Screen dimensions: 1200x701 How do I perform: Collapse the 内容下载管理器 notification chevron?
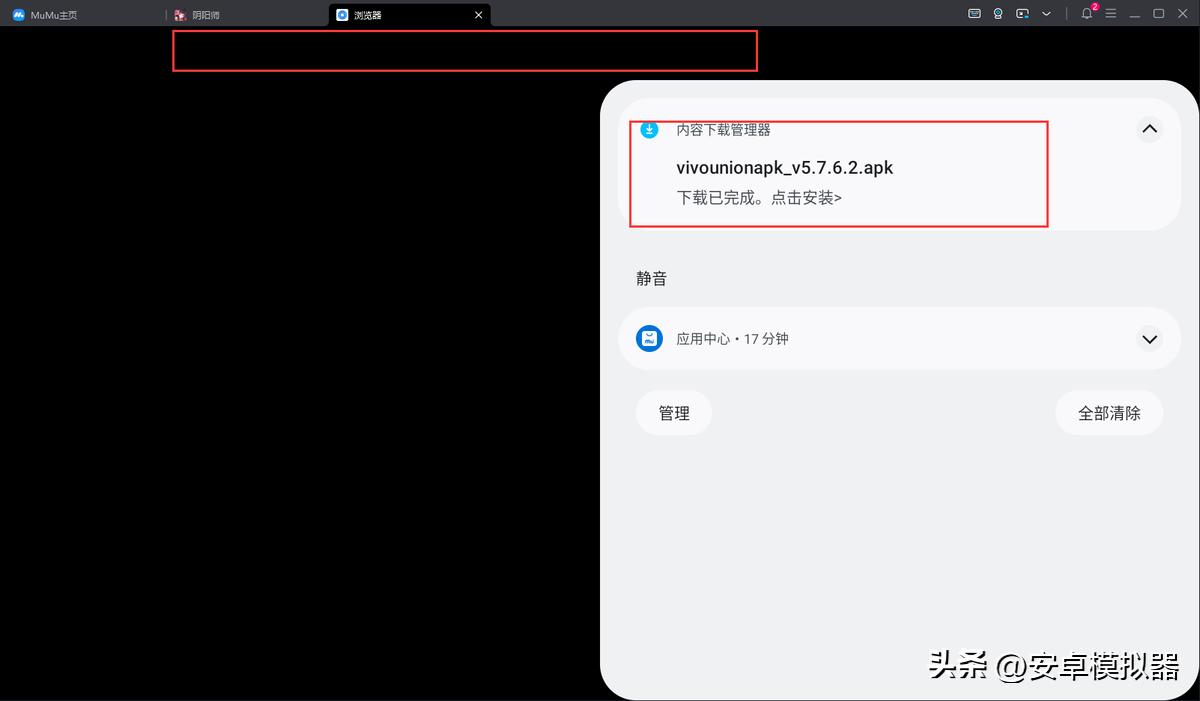1149,129
